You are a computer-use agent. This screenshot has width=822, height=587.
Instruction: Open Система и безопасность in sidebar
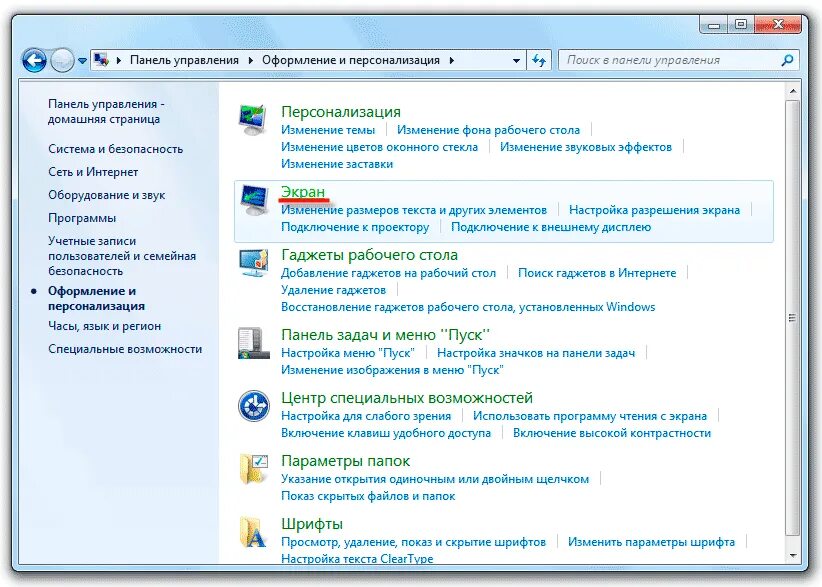(x=115, y=149)
